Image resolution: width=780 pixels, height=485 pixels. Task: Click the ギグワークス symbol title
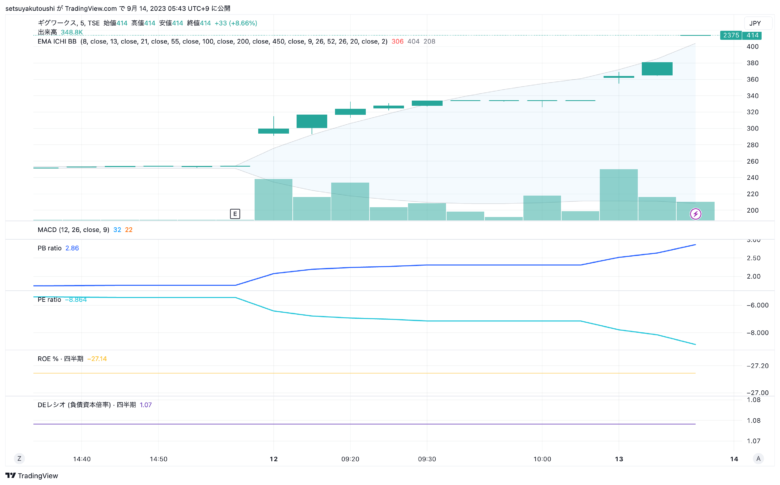[57, 23]
